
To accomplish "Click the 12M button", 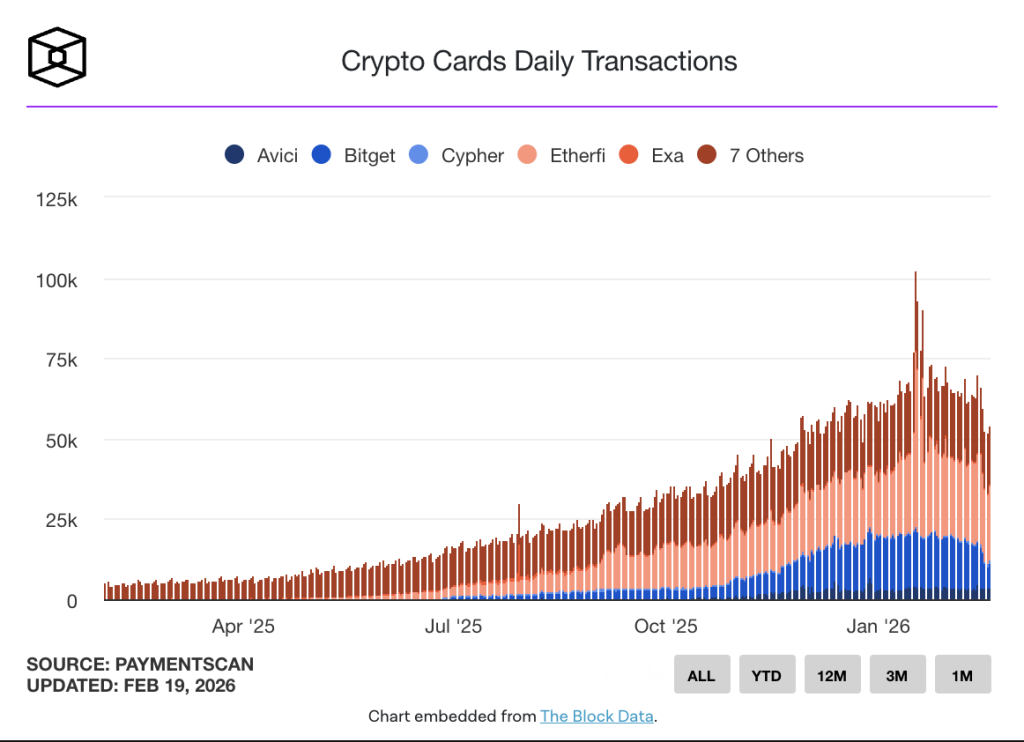I will coord(832,674).
